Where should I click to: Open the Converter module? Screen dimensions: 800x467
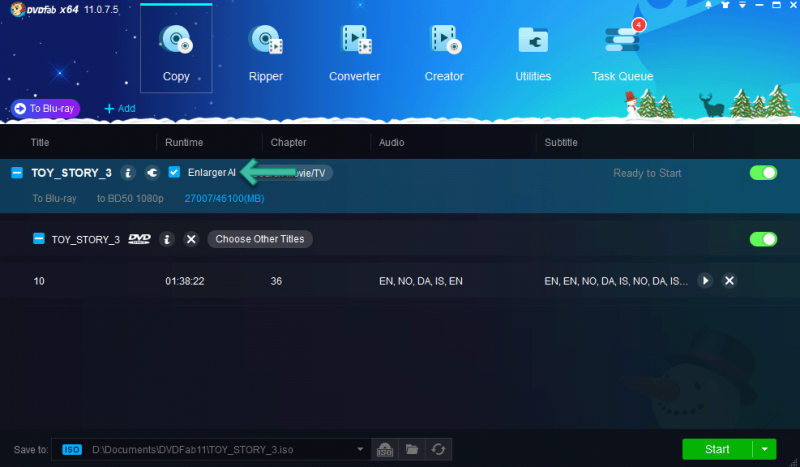click(355, 53)
